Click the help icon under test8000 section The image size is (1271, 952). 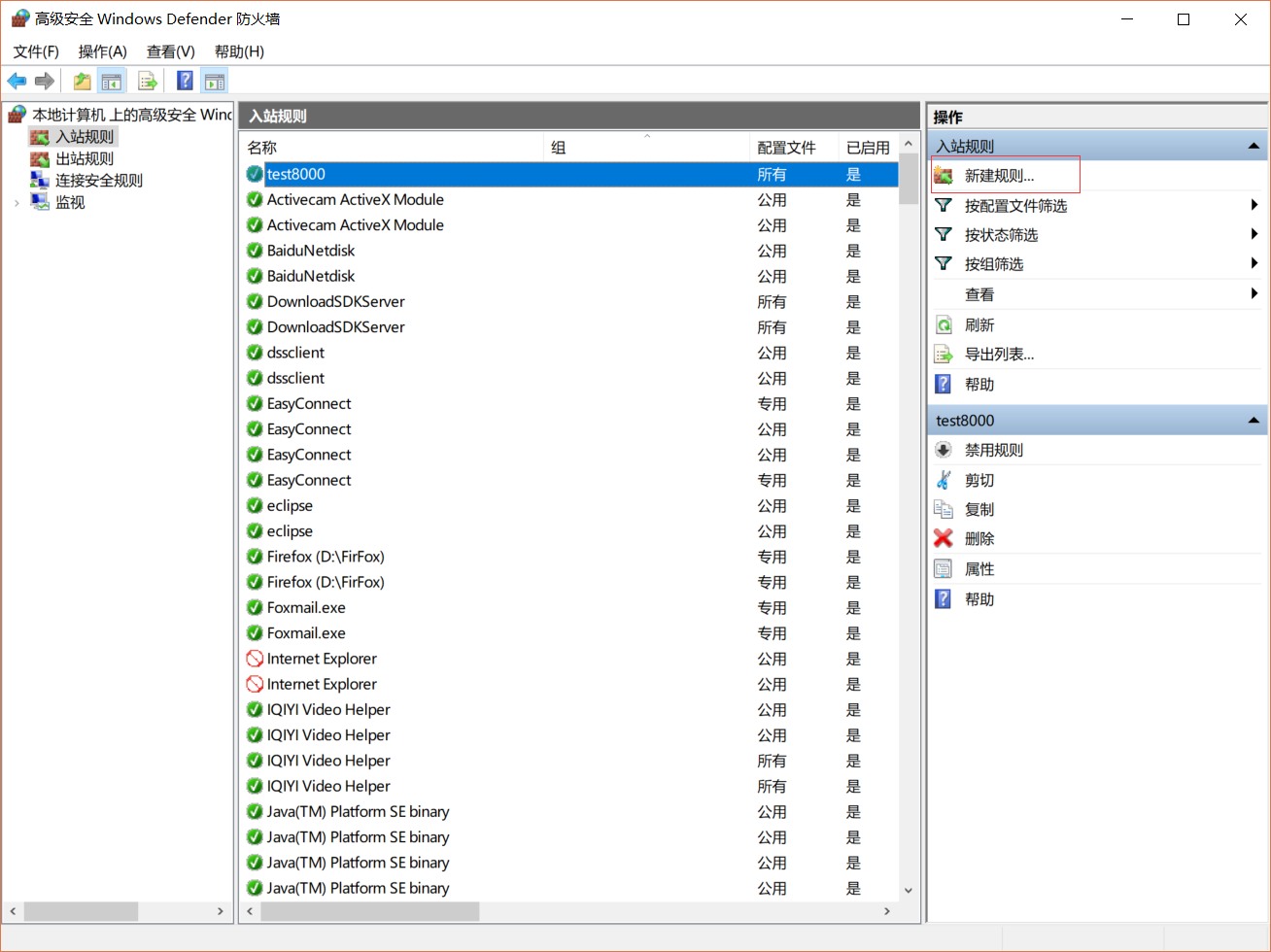[943, 598]
